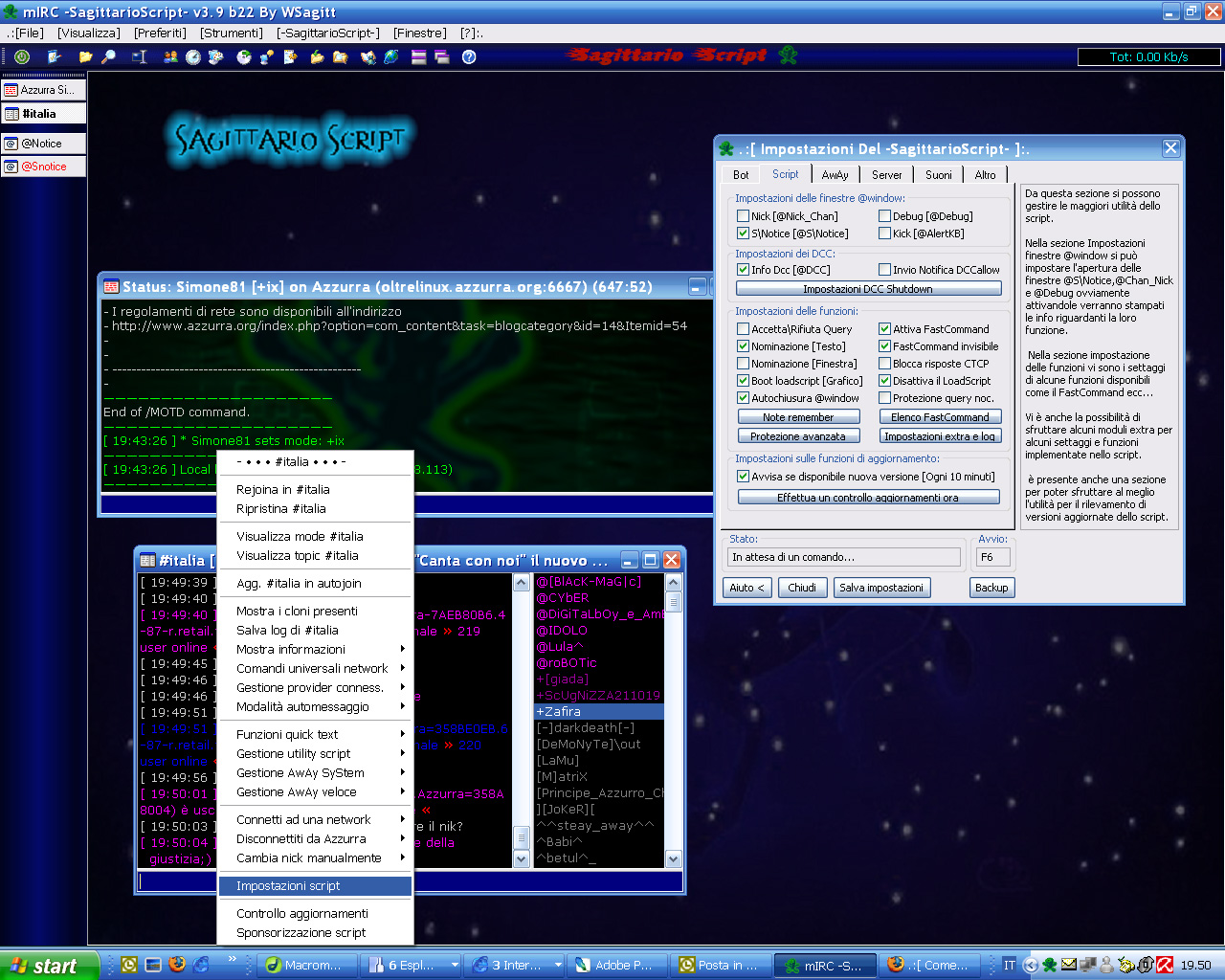Viewport: 1225px width, 980px height.
Task: Select Impostazioni script from context menu
Action: click(x=288, y=886)
